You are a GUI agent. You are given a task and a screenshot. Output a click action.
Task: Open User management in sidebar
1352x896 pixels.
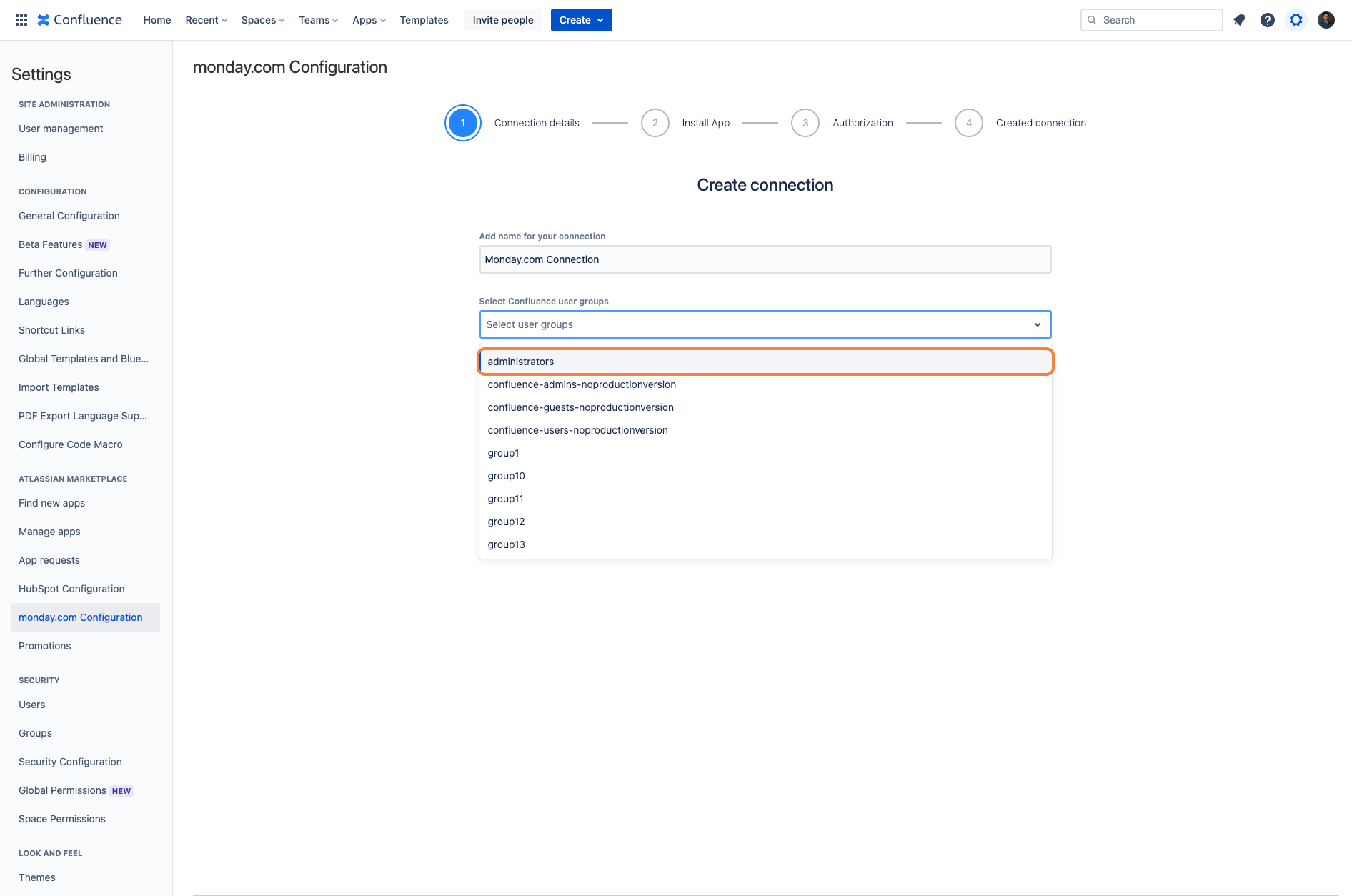click(61, 129)
